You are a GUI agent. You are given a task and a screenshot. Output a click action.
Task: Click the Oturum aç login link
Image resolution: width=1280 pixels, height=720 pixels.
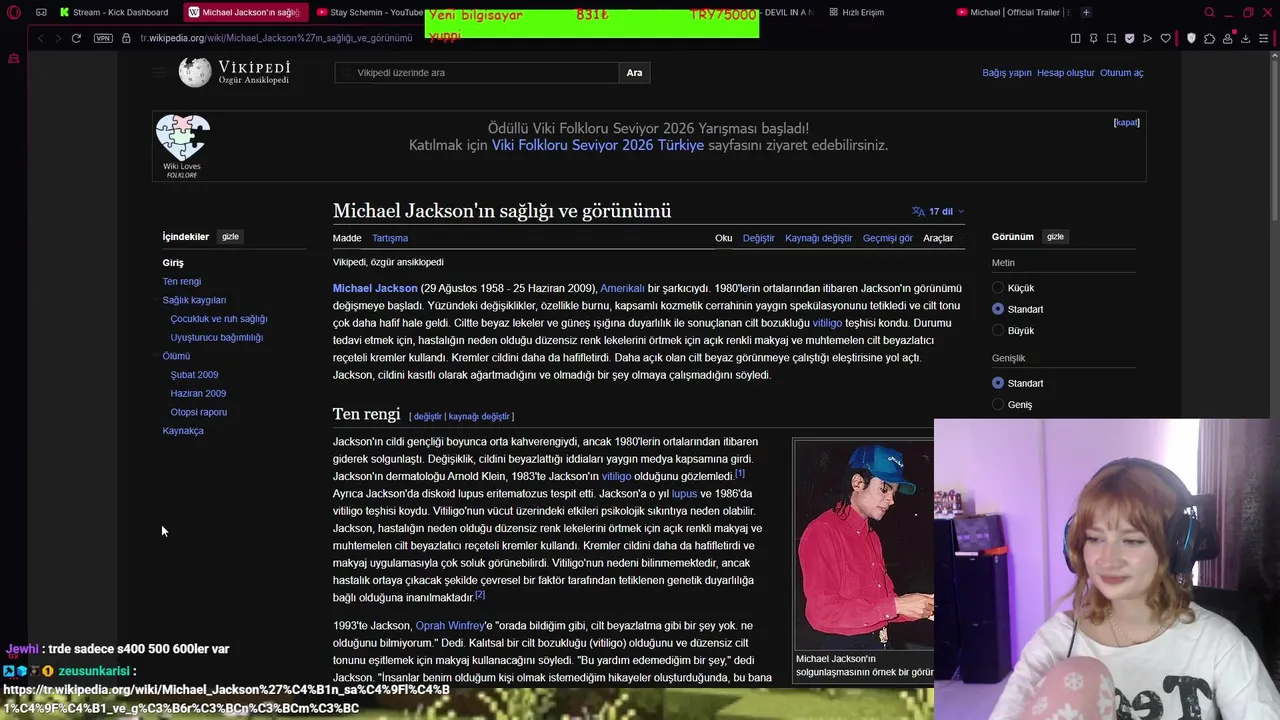pyautogui.click(x=1121, y=73)
